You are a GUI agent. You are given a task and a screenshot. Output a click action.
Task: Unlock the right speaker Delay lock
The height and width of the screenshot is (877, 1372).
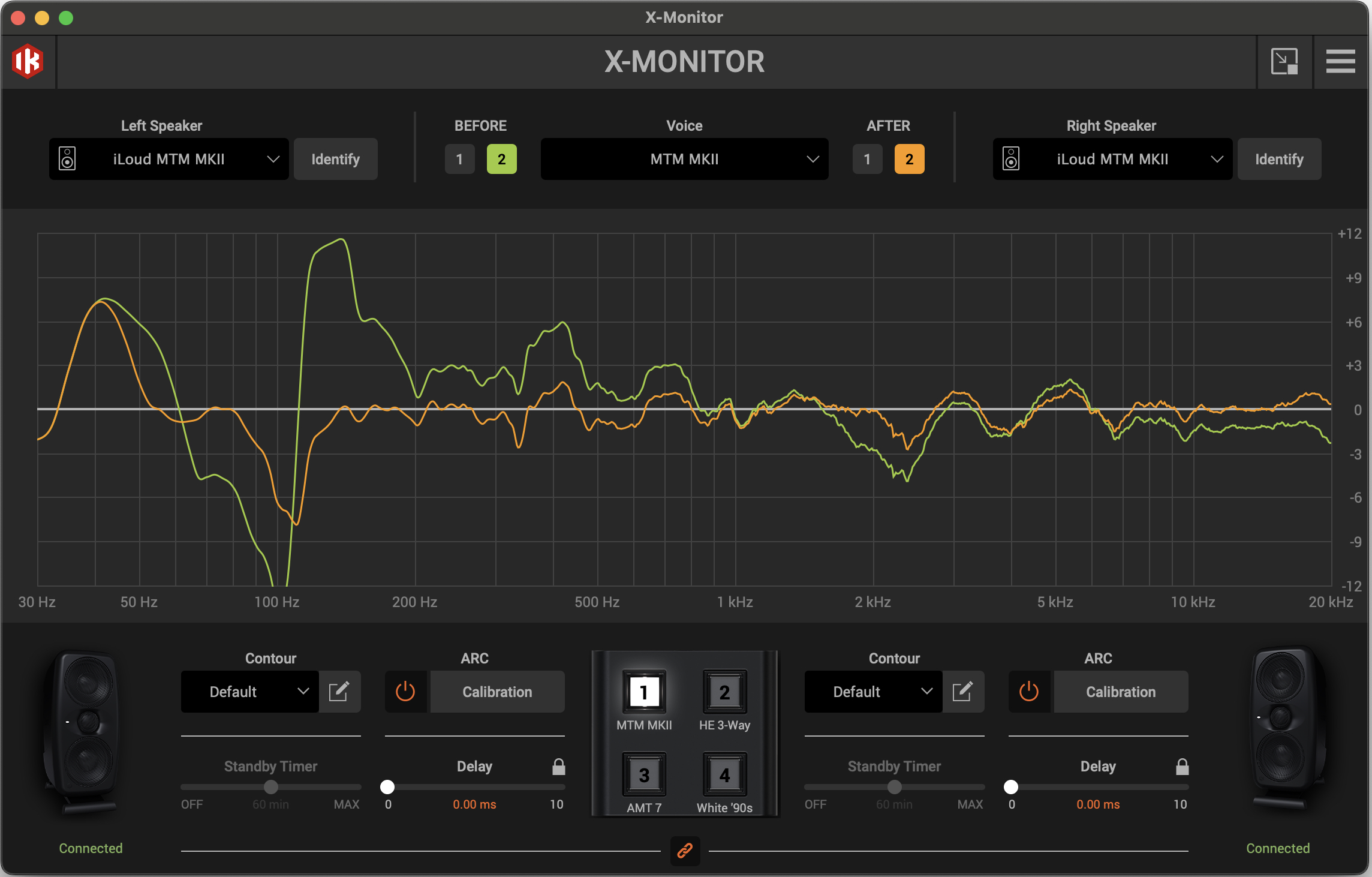point(1182,766)
